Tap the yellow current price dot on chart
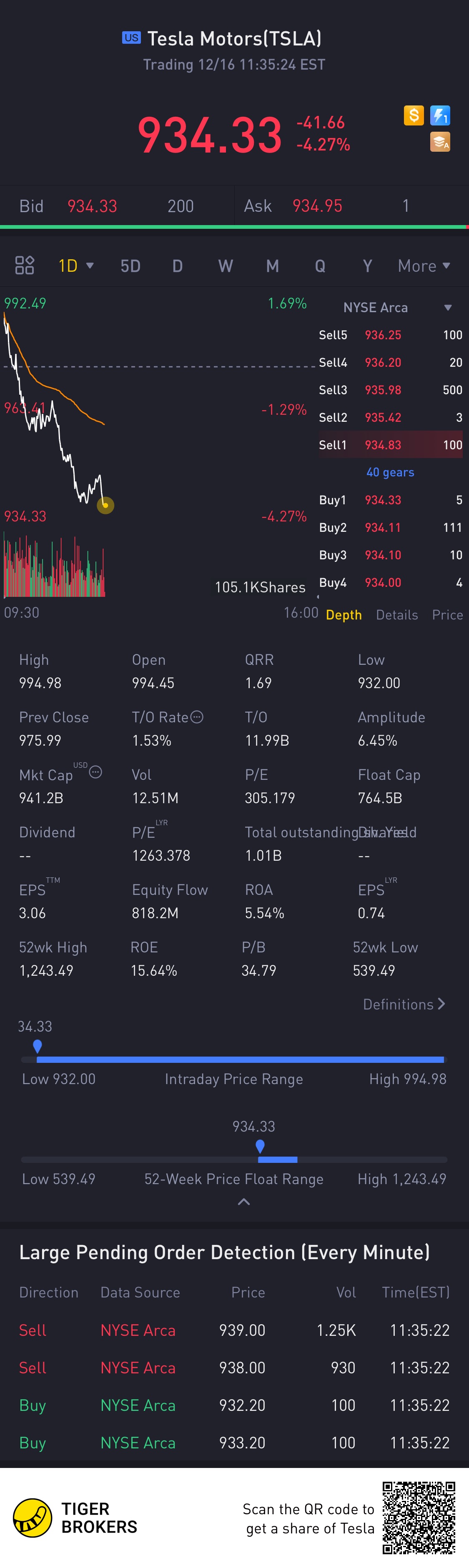 coord(105,505)
